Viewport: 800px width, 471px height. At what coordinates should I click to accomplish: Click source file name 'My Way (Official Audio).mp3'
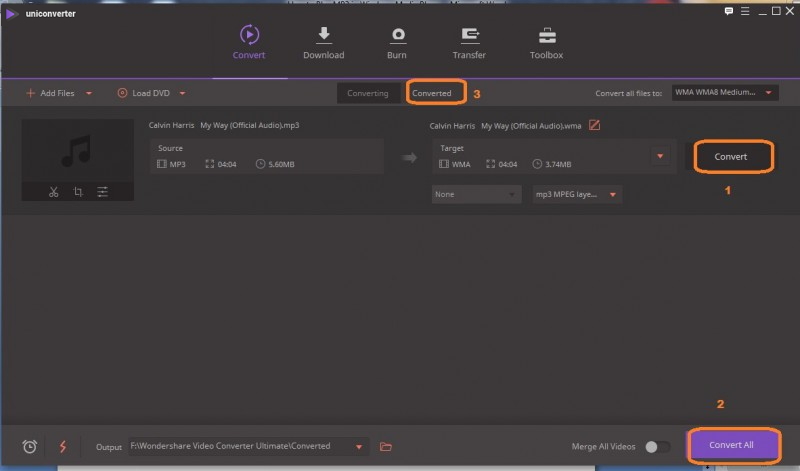point(249,125)
